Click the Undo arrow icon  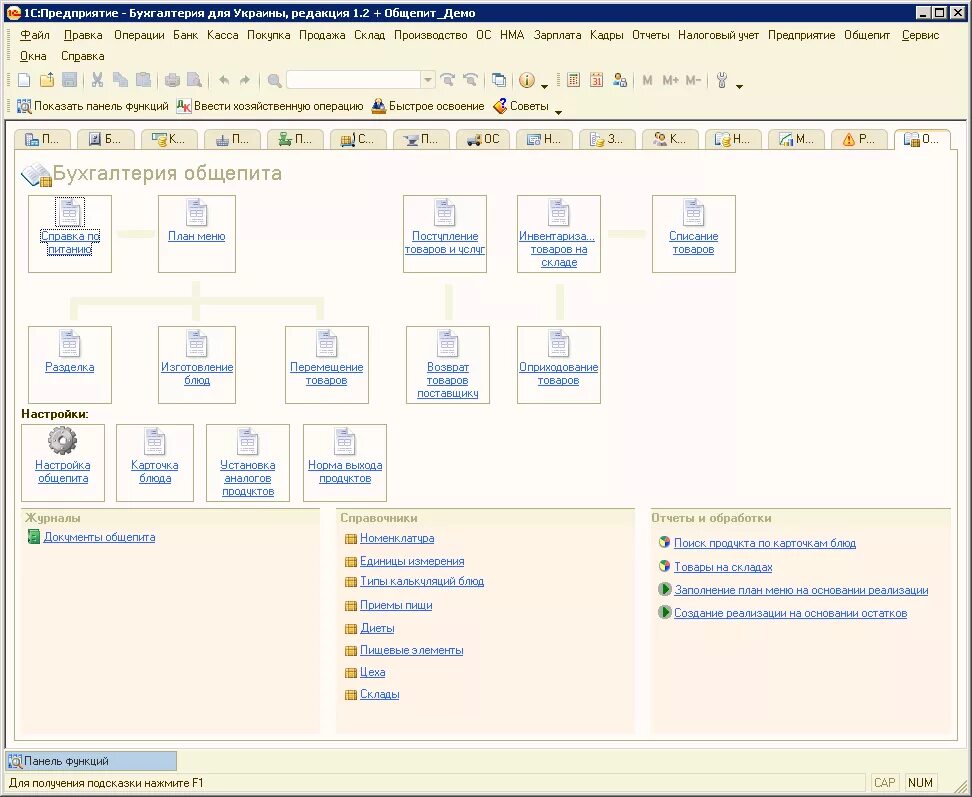coord(224,80)
